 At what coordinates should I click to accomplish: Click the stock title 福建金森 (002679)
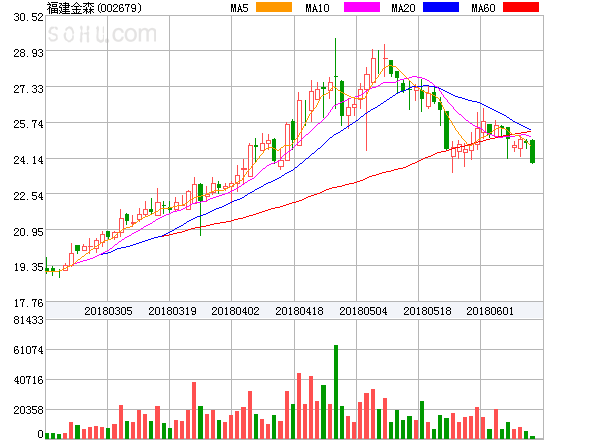coord(94,8)
